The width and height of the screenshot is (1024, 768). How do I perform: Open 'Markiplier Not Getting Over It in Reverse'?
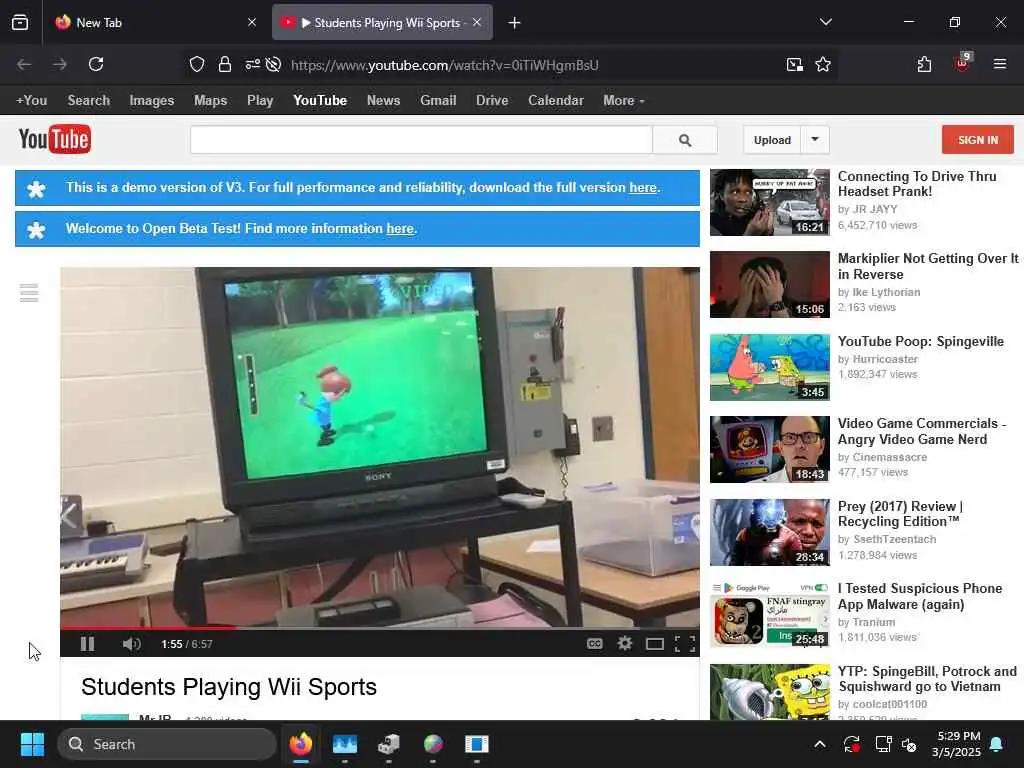[x=928, y=266]
